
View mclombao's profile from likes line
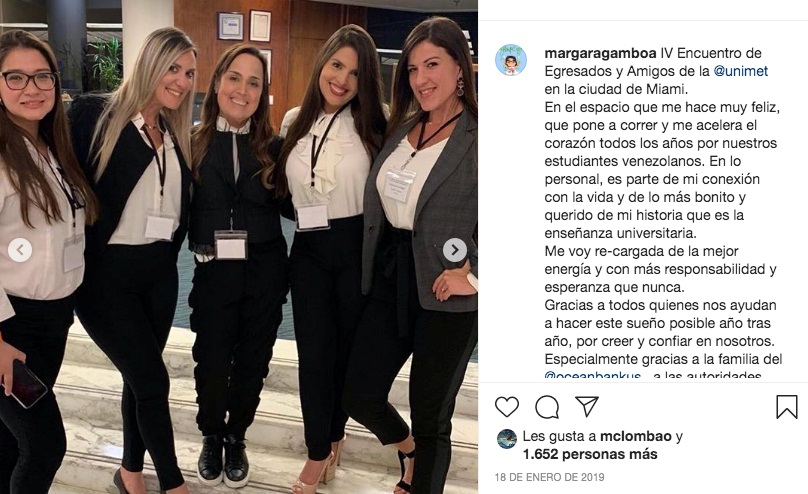(x=636, y=436)
